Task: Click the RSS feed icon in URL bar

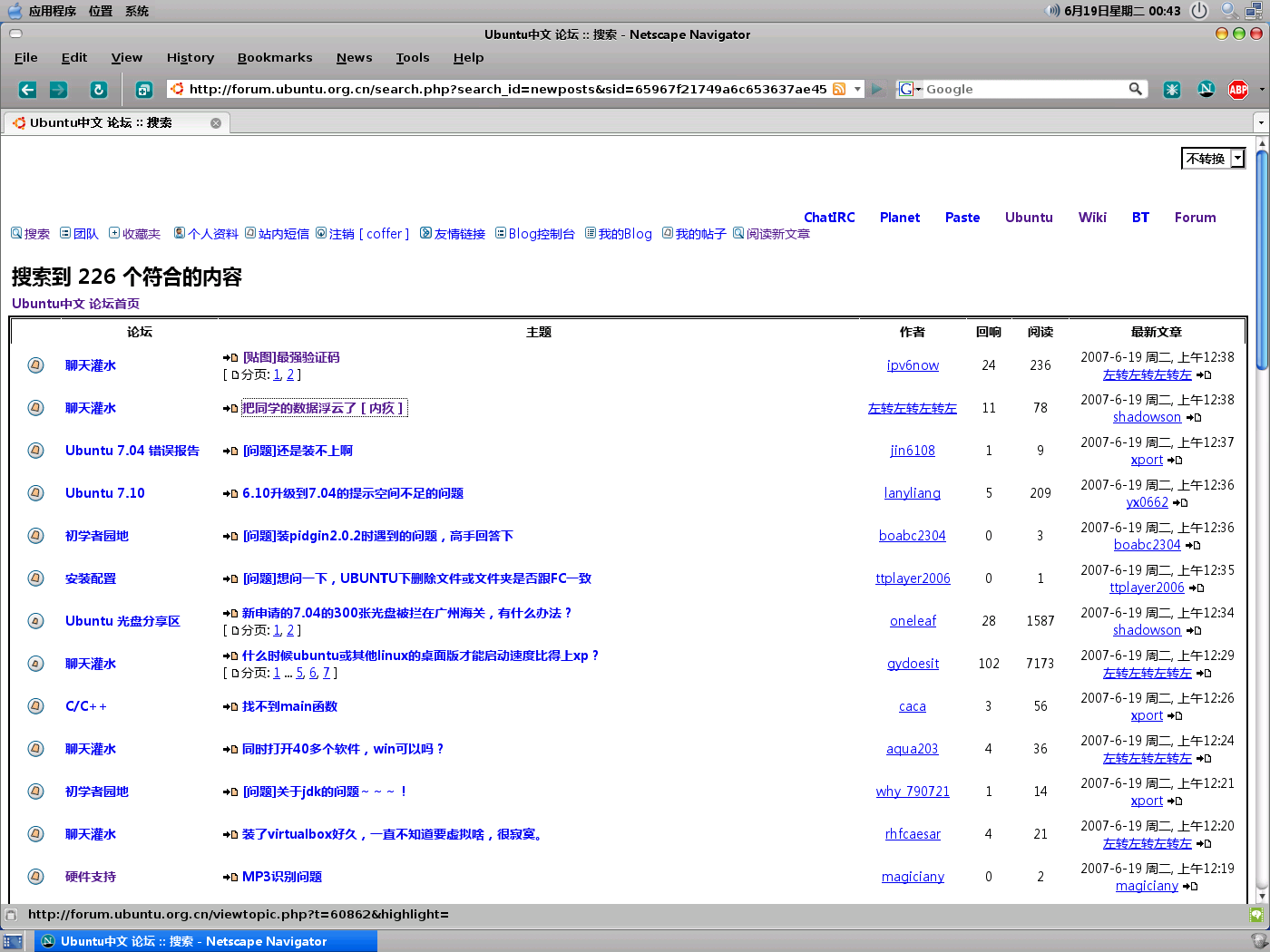Action: pyautogui.click(x=839, y=89)
